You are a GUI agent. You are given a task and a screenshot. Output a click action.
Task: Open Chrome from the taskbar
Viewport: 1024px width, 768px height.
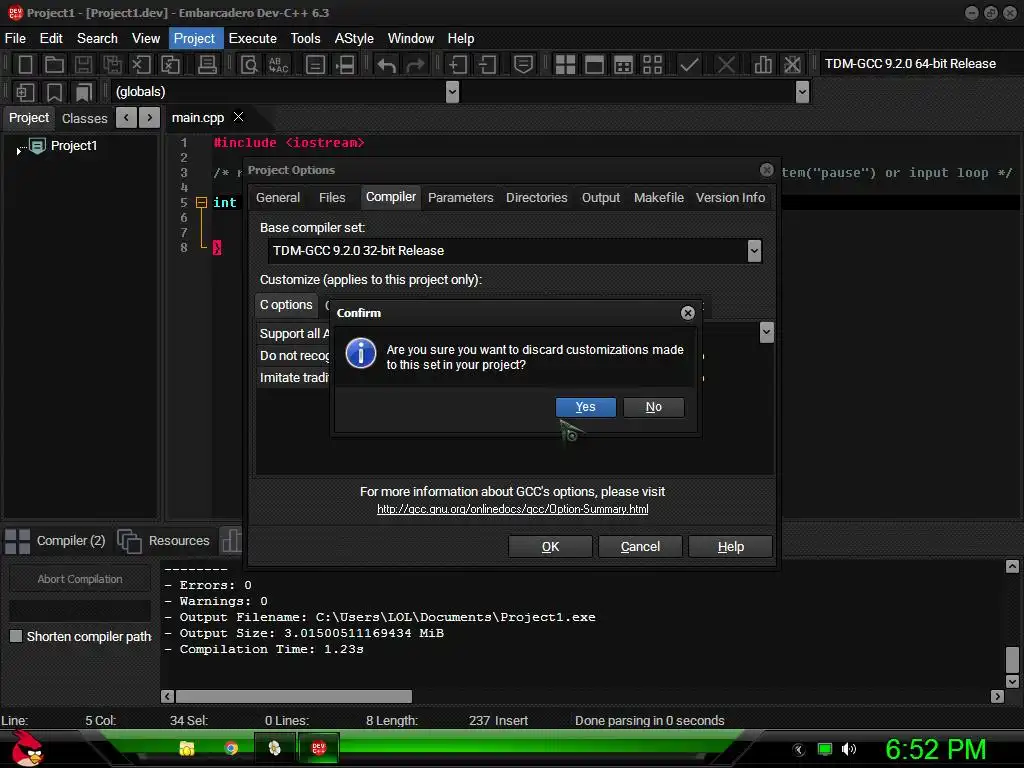coord(231,748)
